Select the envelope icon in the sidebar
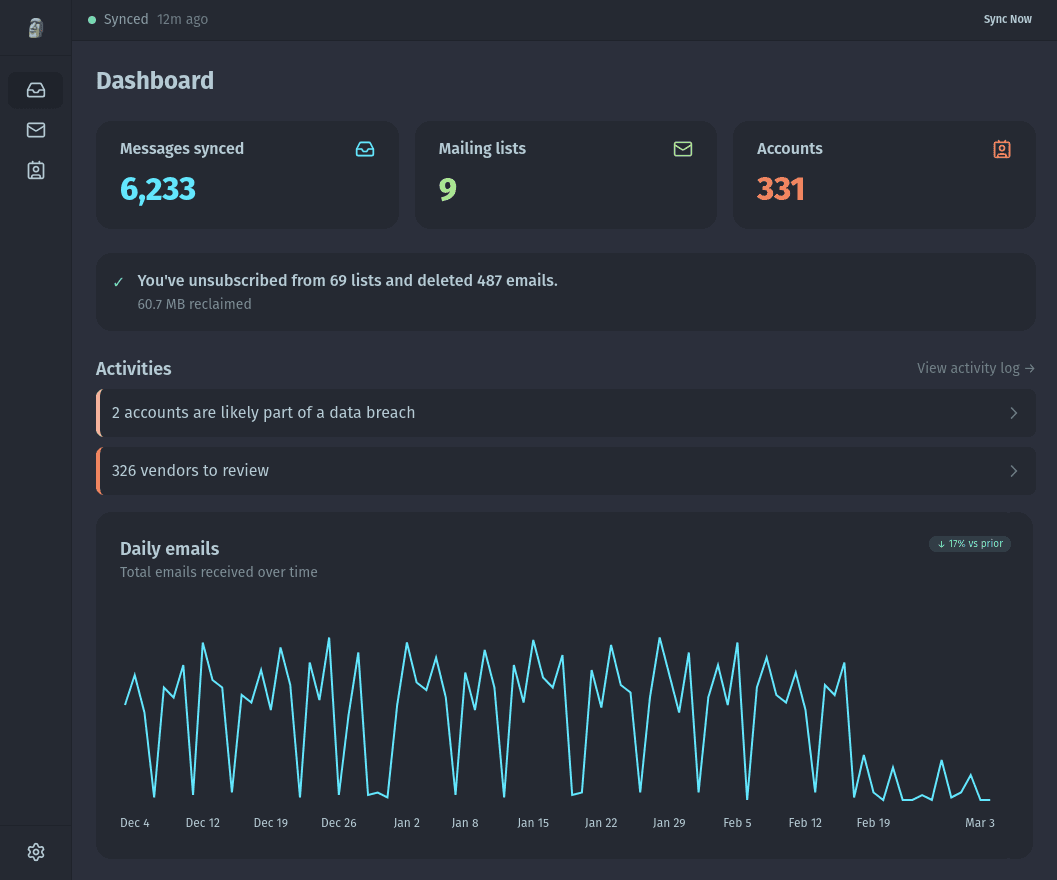 tap(35, 130)
